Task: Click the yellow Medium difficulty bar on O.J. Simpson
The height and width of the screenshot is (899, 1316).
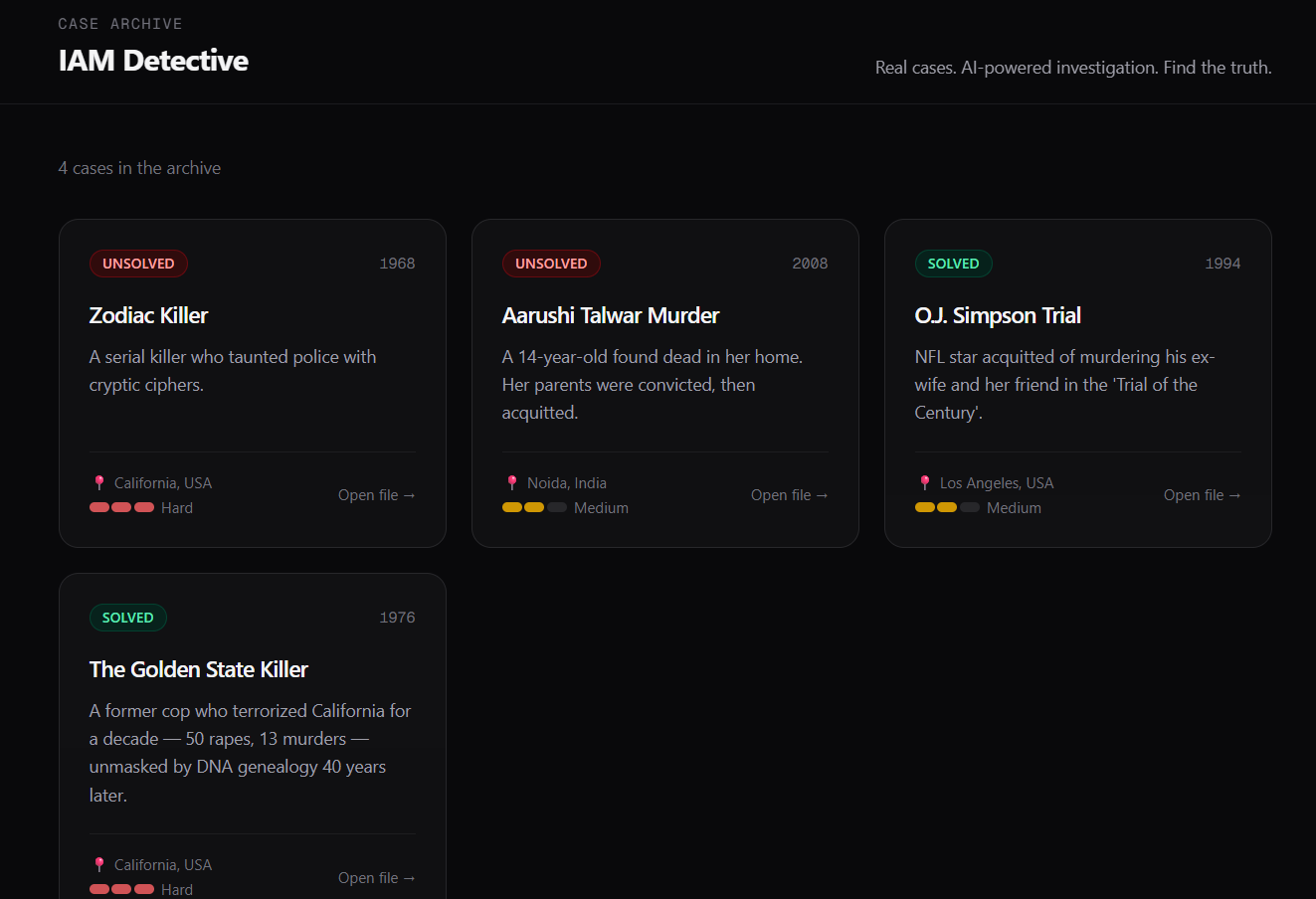Action: (947, 507)
